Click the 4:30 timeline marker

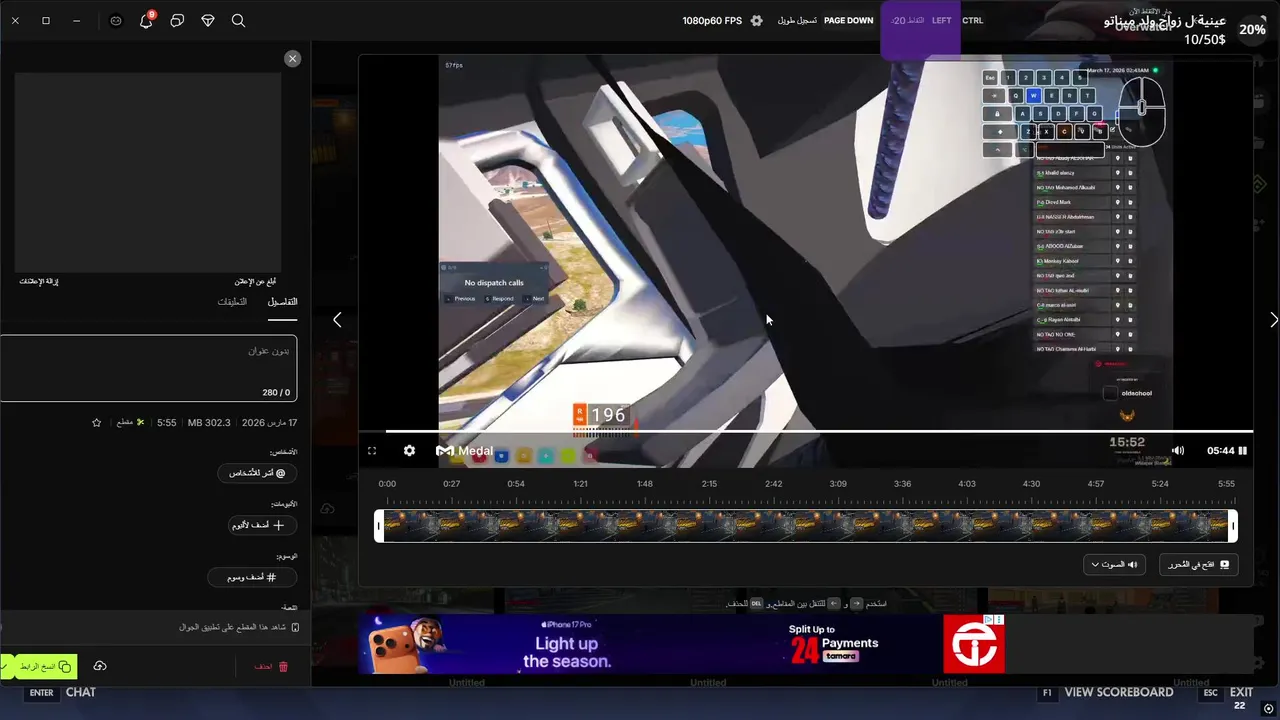[x=1031, y=484]
